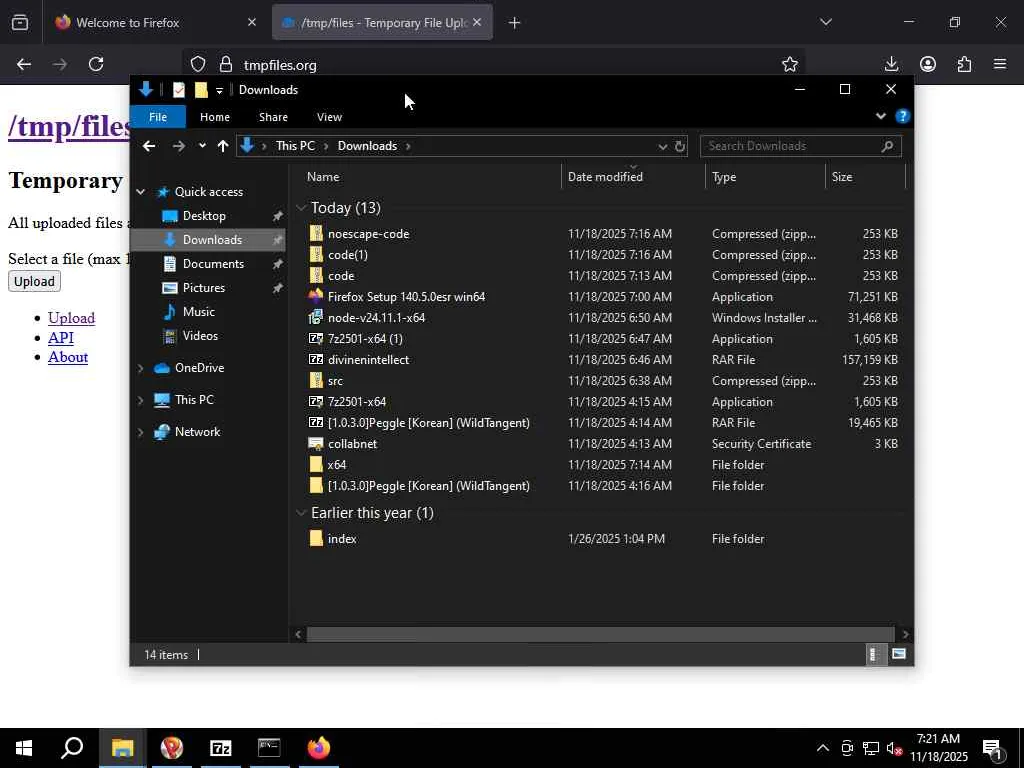Follow the Upload link in list
1024x768 pixels.
[x=71, y=318]
